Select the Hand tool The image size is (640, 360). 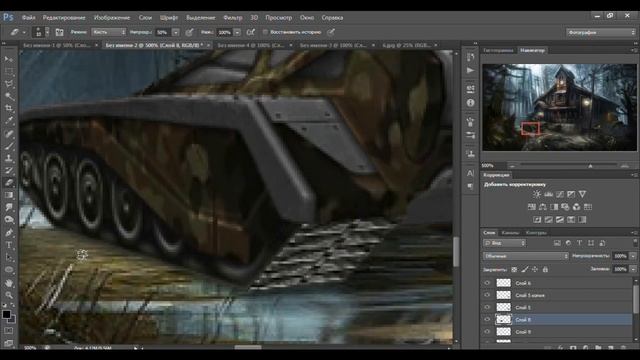[9, 282]
